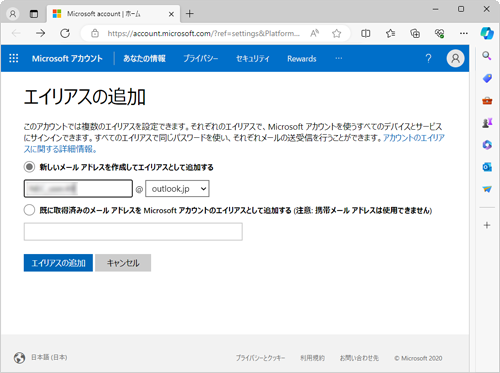Open the help question mark icon
Viewport: 500px width, 373px height.
[x=428, y=59]
